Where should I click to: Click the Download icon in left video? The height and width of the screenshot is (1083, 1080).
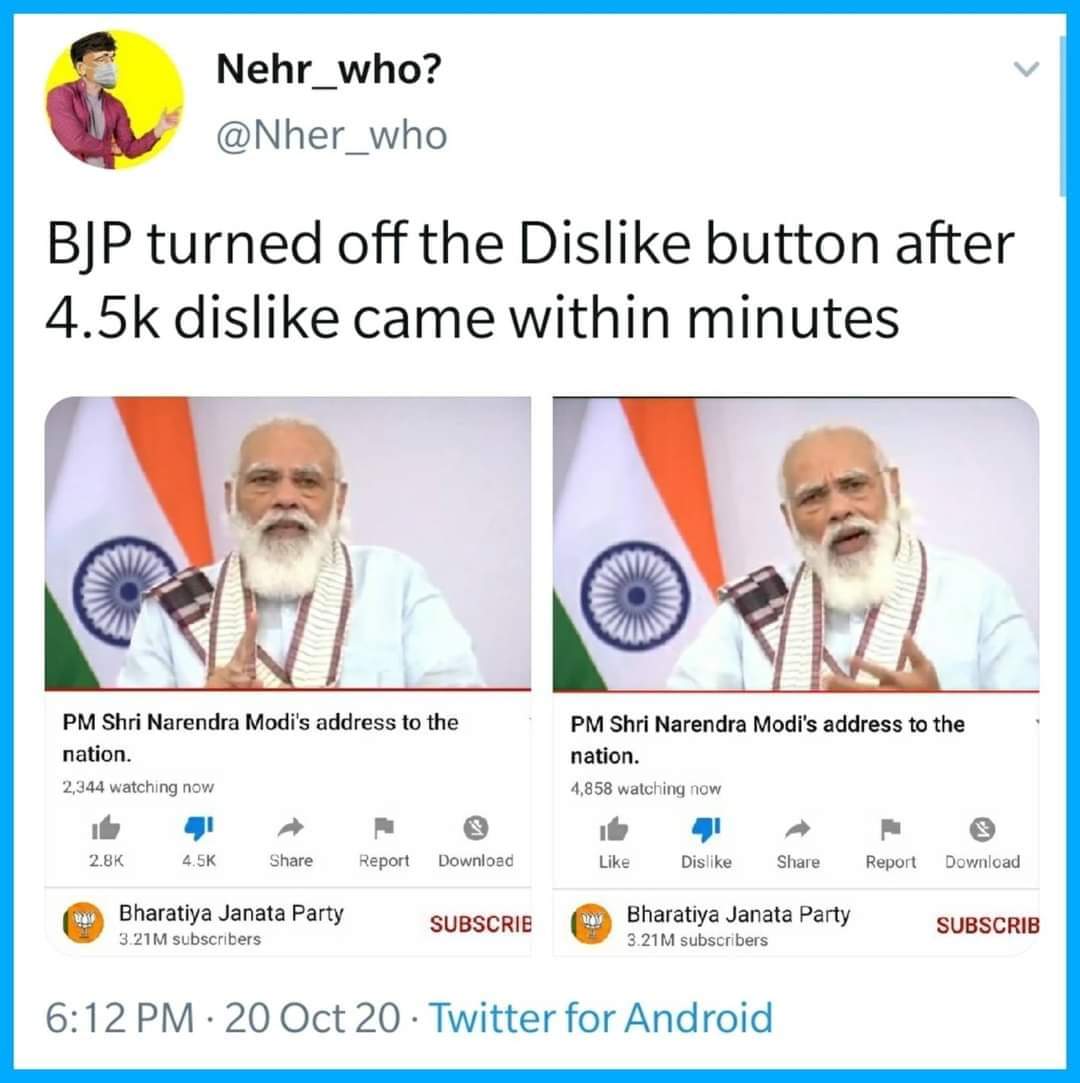tap(476, 828)
